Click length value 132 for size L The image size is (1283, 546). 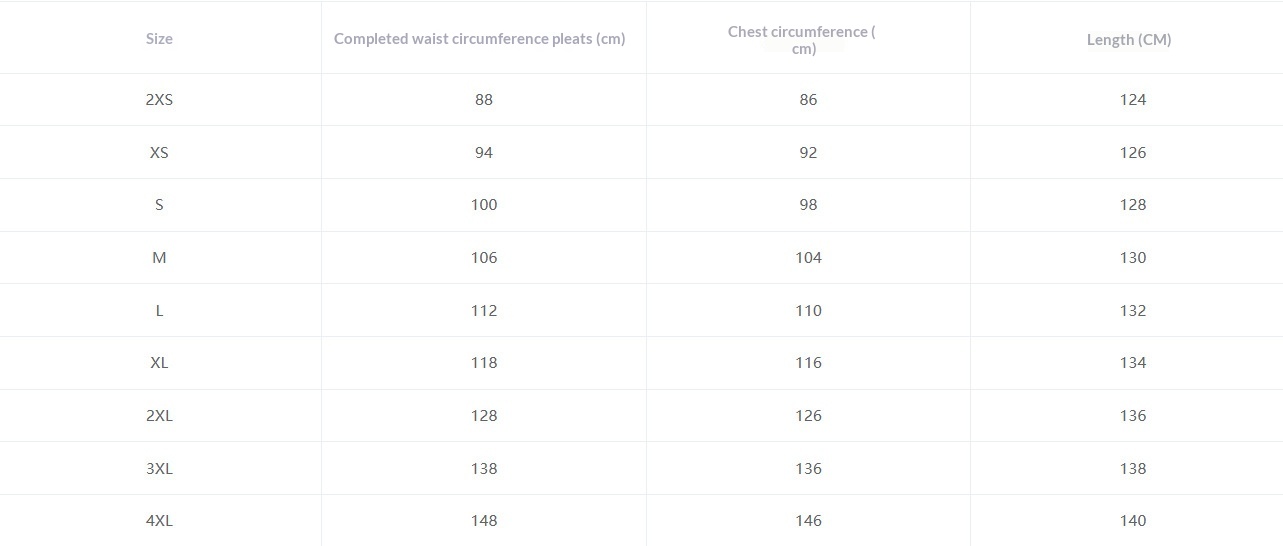tap(1133, 311)
